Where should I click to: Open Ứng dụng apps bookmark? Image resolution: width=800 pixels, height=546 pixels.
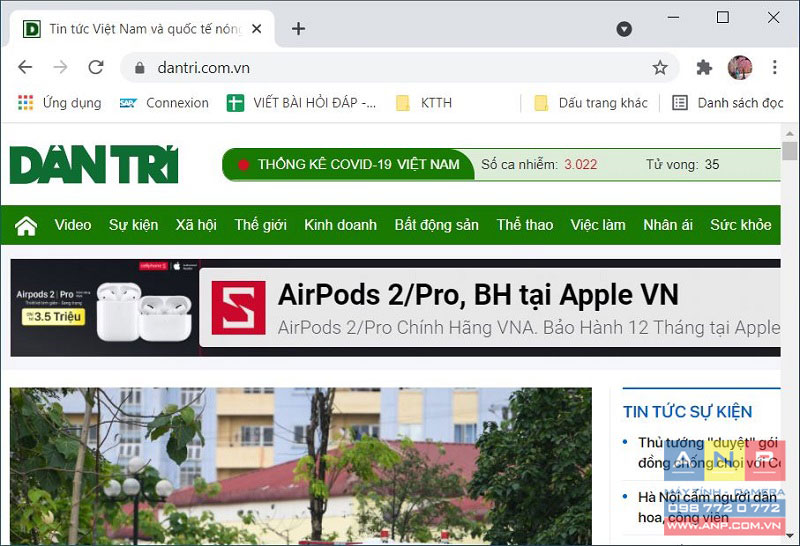tap(59, 103)
